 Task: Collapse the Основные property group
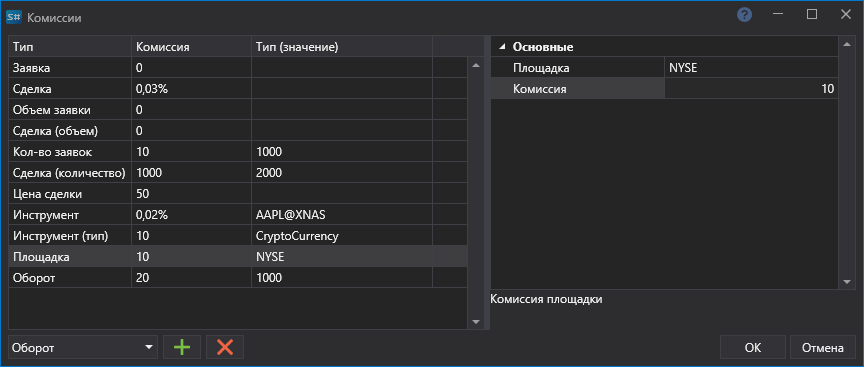click(x=501, y=47)
